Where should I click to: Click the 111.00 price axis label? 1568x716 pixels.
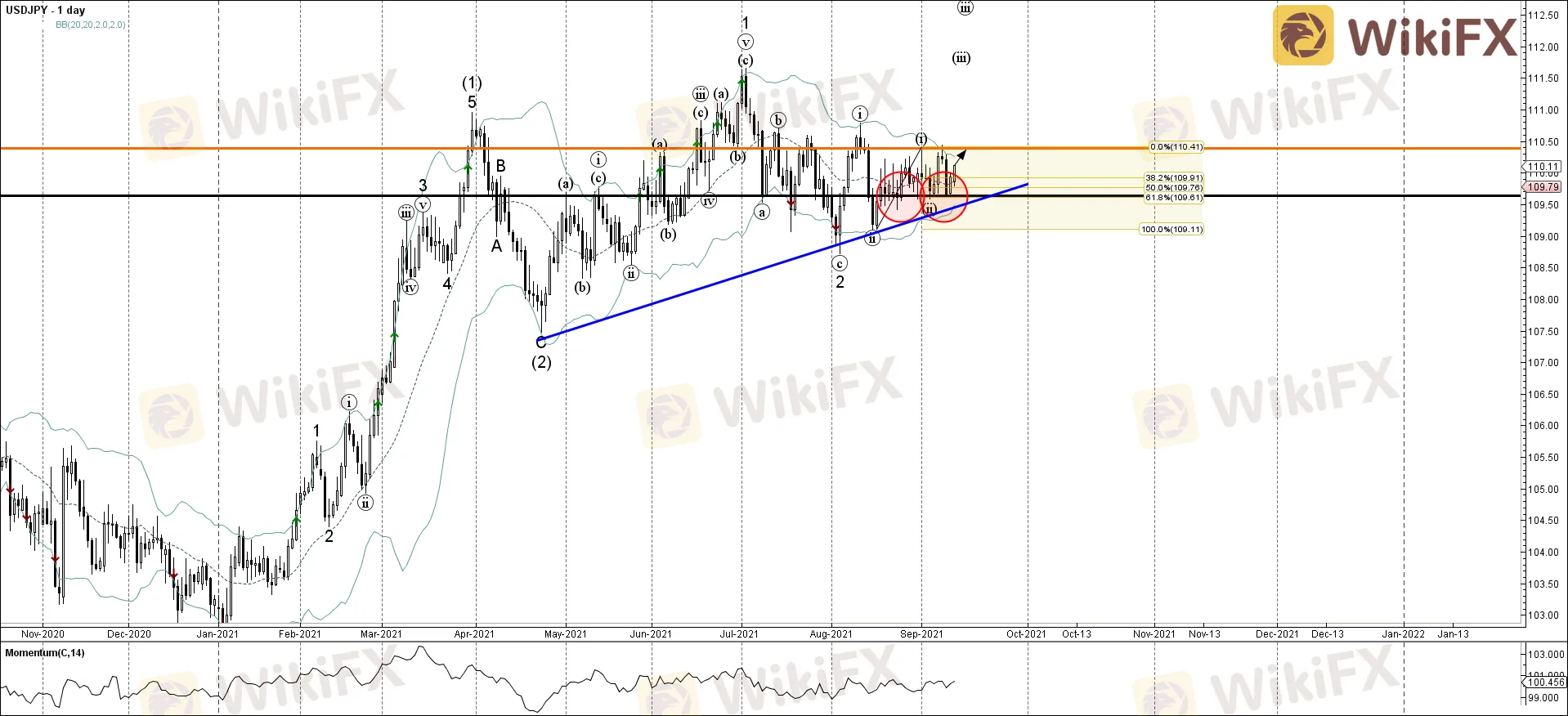(1543, 110)
